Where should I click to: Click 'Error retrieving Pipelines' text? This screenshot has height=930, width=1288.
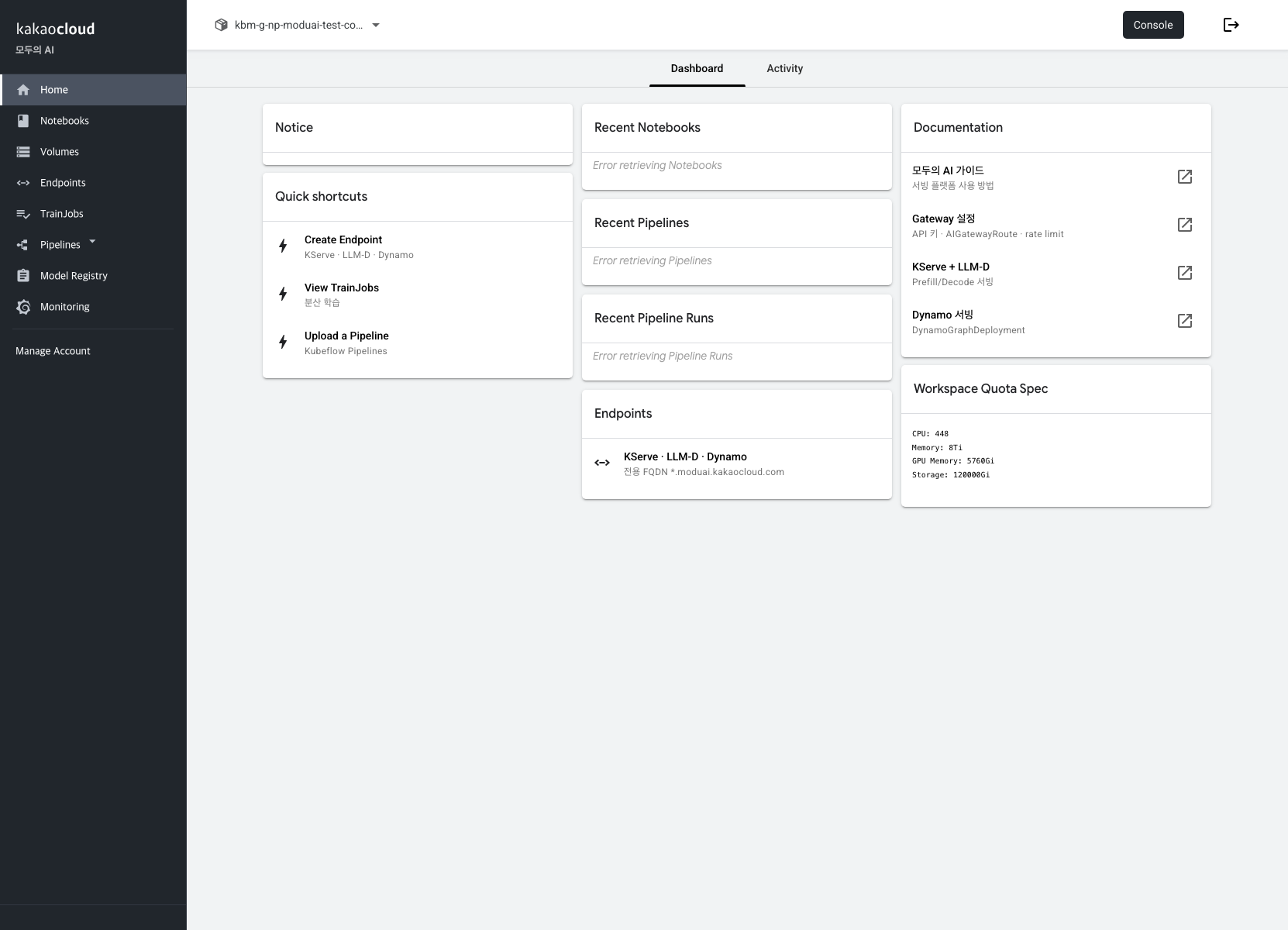[653, 260]
